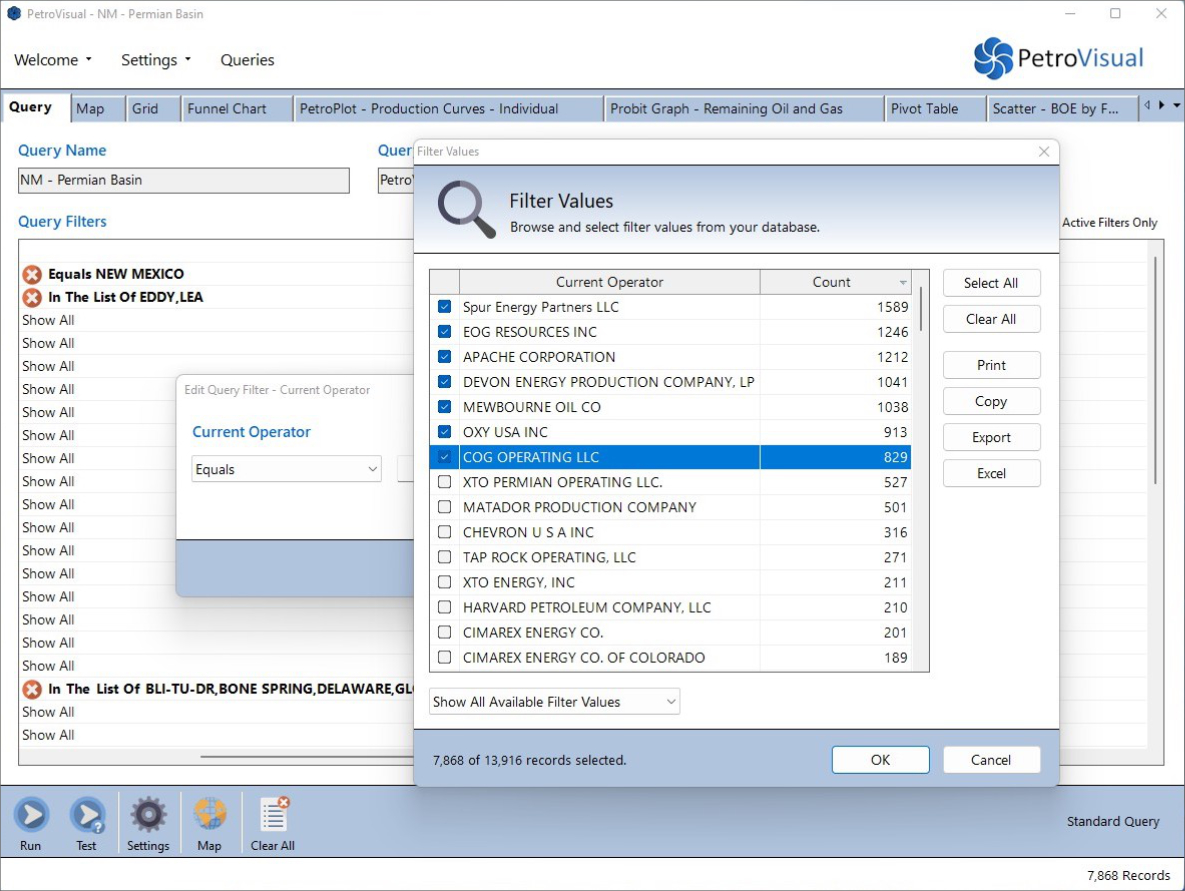
Task: Uncheck Spur Energy Partners LLC
Action: coord(445,307)
